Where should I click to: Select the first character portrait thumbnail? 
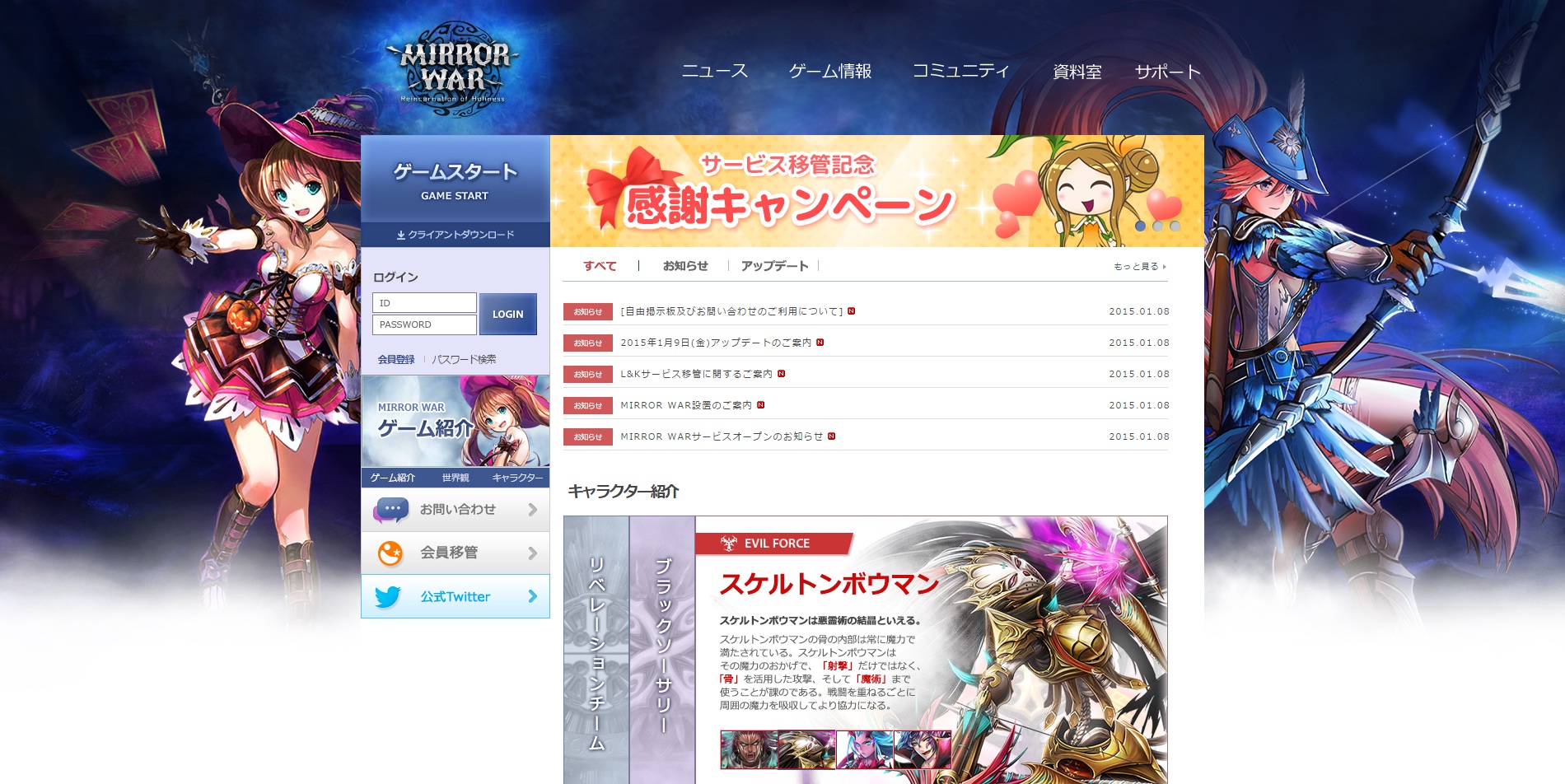pyautogui.click(x=749, y=749)
